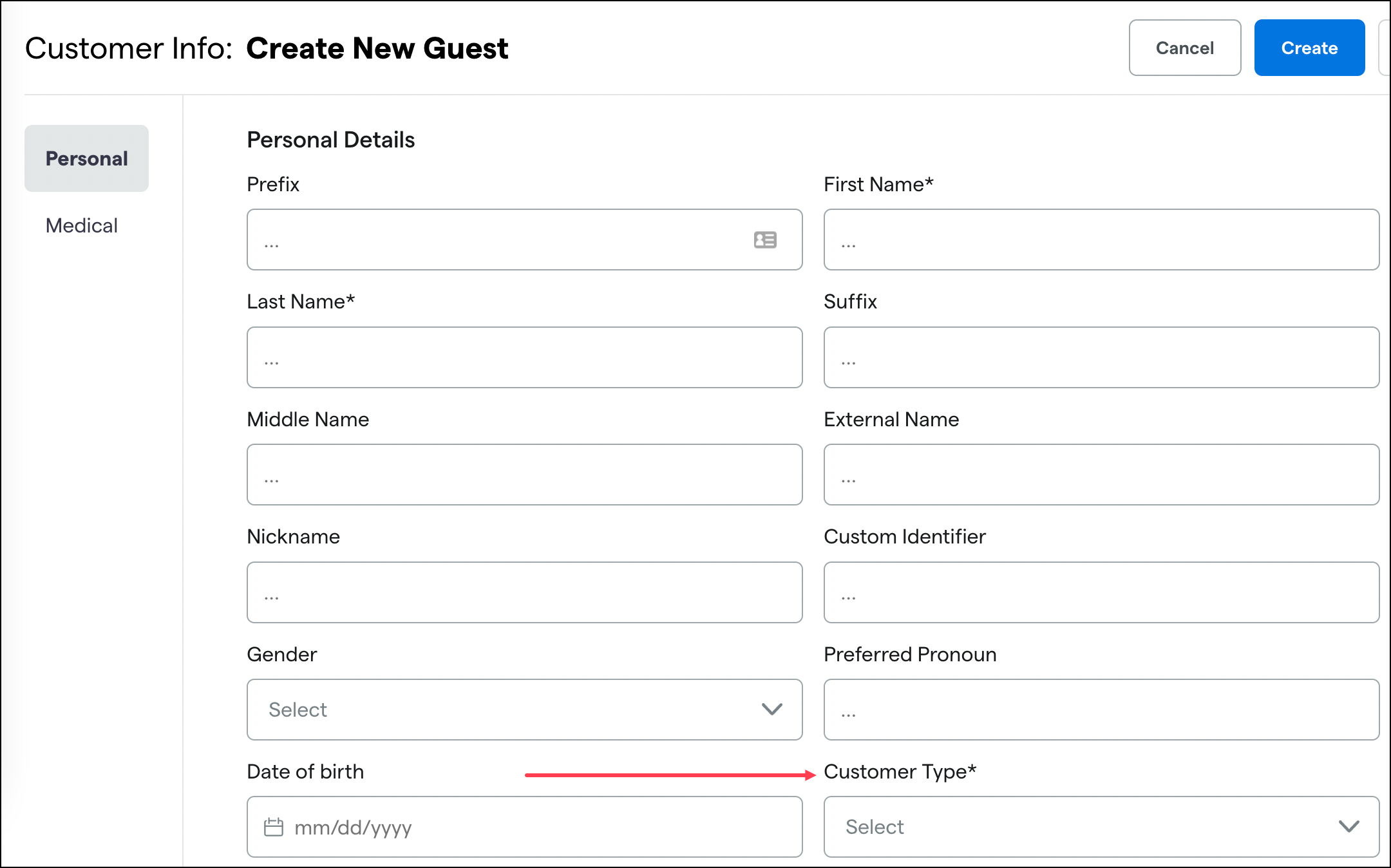
Task: Click the 'Last Name*' label
Action: (x=301, y=301)
